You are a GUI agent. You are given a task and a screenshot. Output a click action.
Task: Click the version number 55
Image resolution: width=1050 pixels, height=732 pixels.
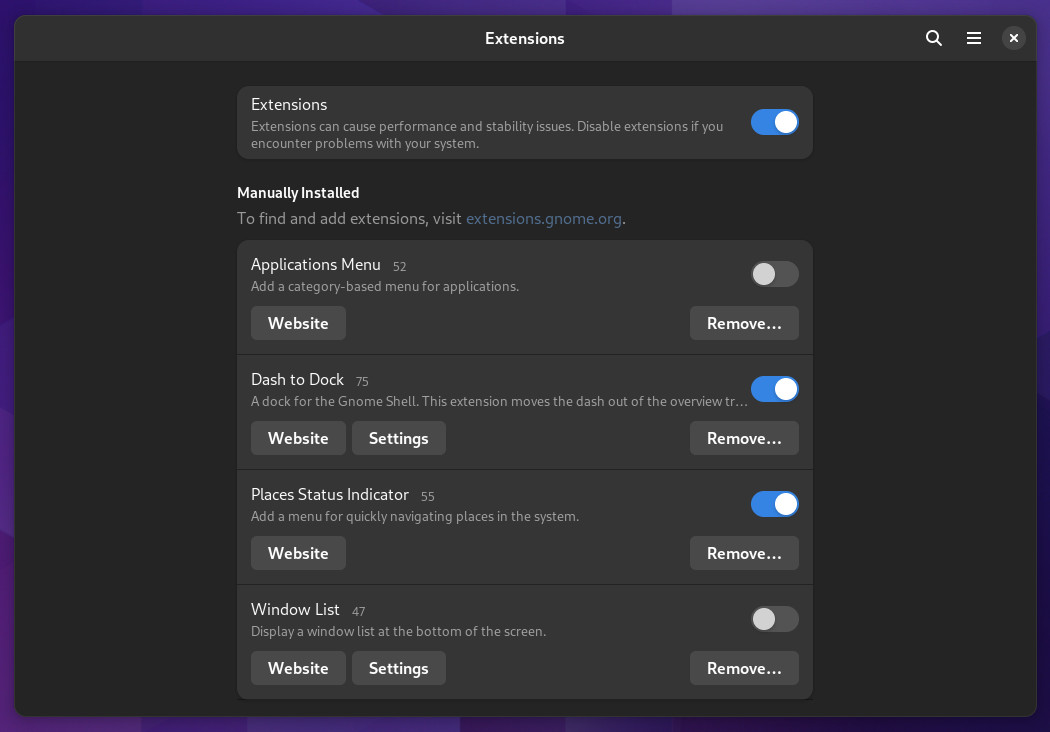pos(428,496)
